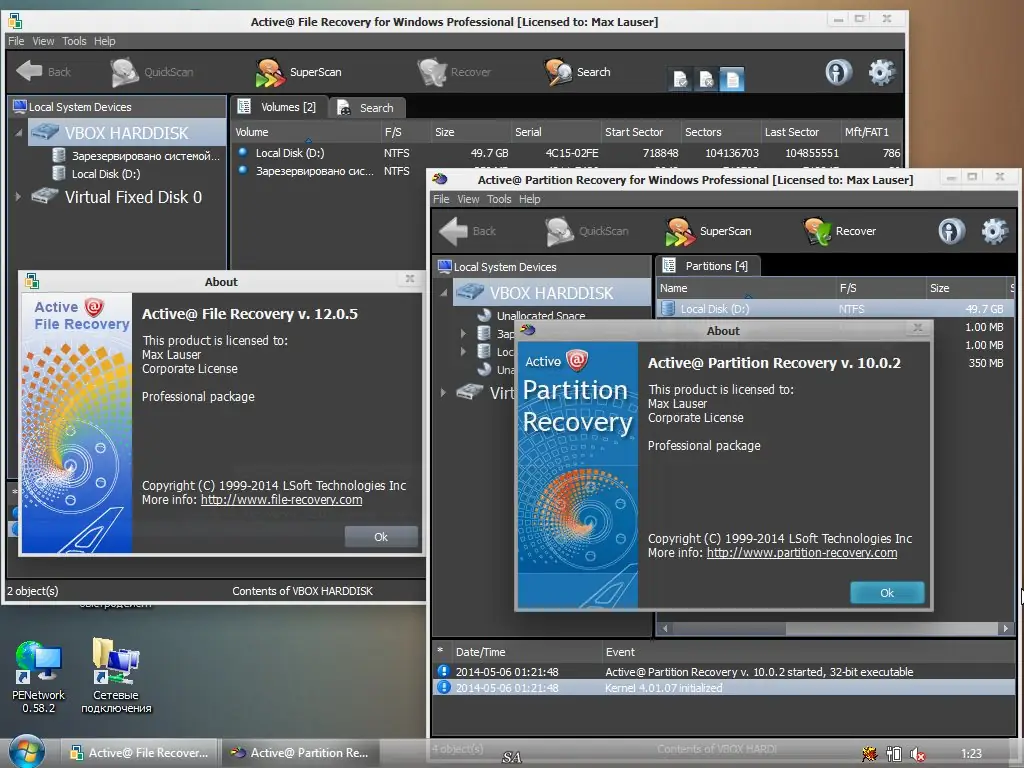Click Recover in File Recovery toolbar
The width and height of the screenshot is (1024, 768).
[x=455, y=72]
